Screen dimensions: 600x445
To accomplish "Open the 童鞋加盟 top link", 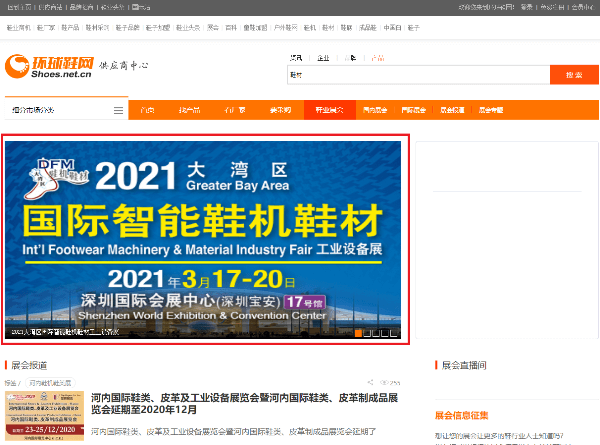I will click(255, 28).
